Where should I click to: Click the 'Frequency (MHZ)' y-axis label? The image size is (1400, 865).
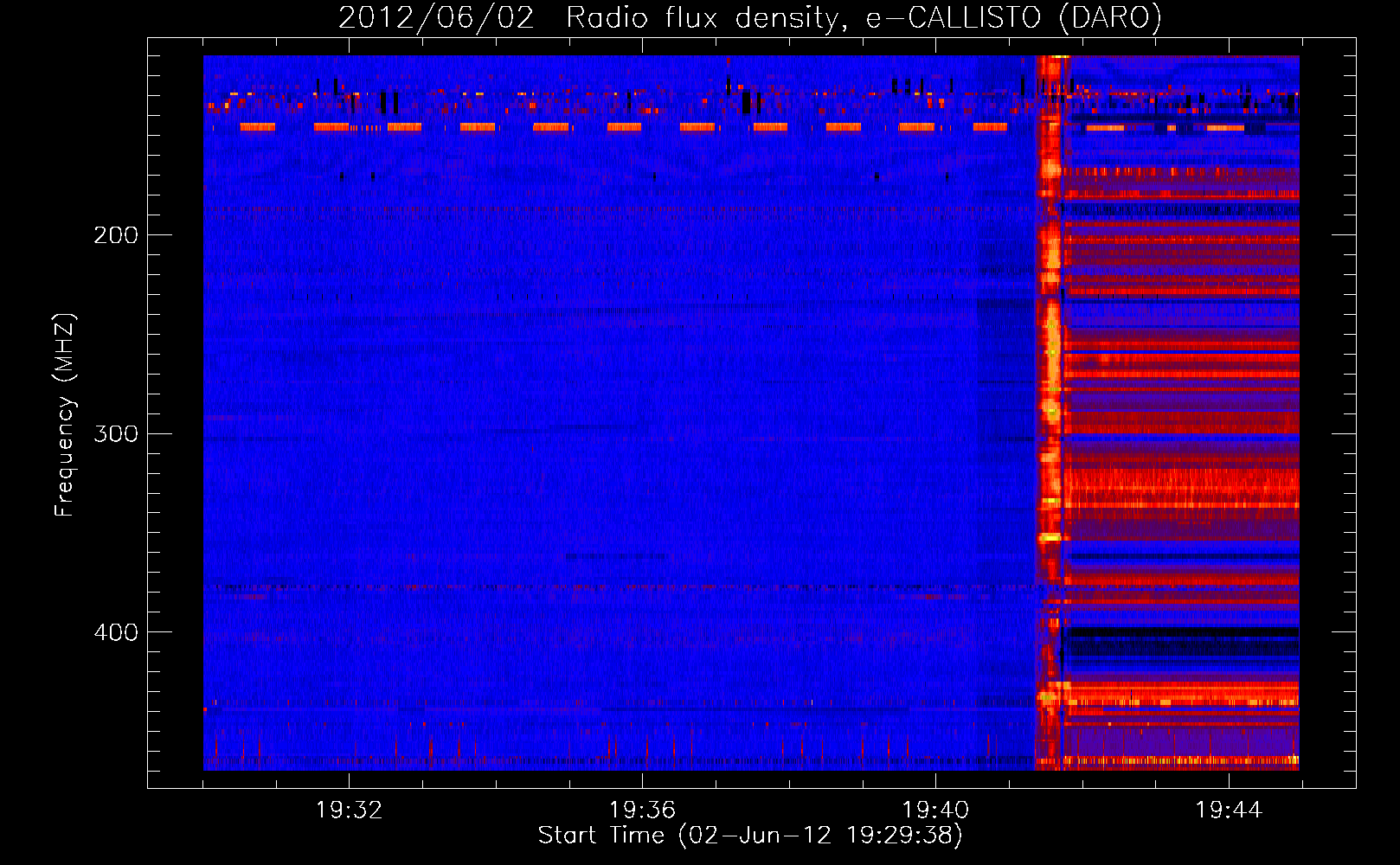65,415
